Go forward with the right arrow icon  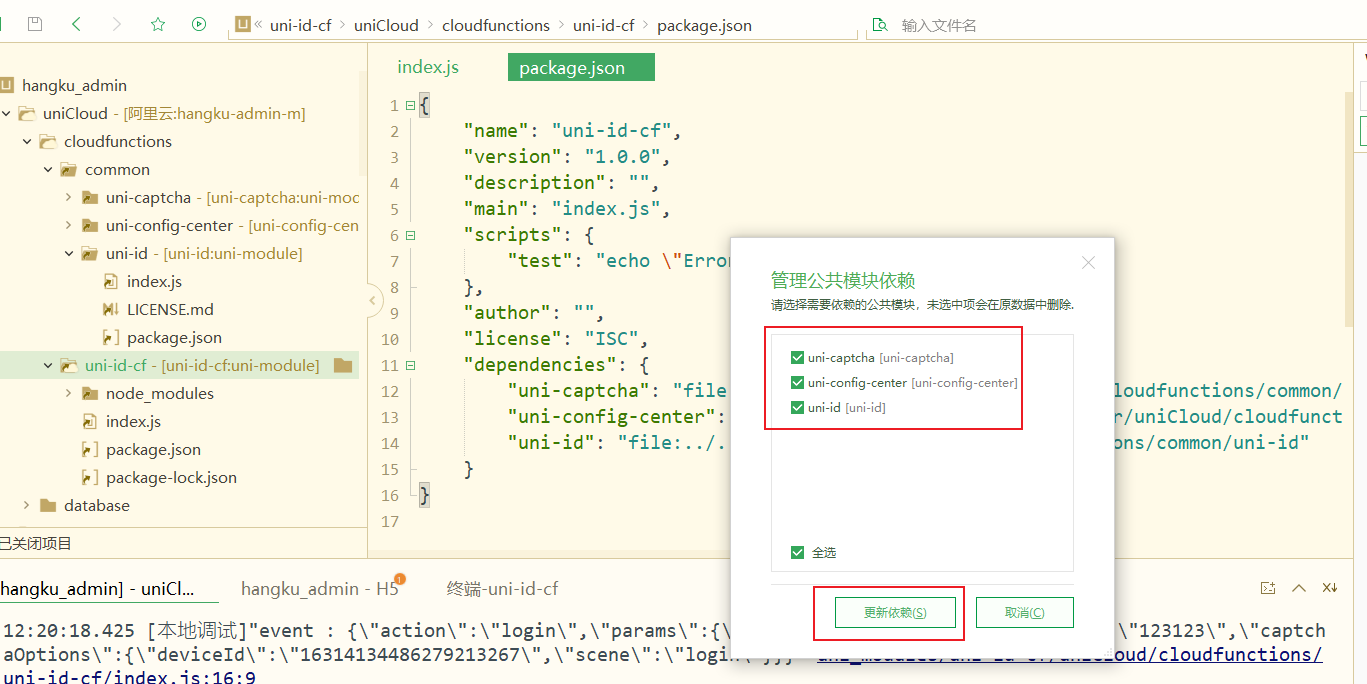[117, 24]
